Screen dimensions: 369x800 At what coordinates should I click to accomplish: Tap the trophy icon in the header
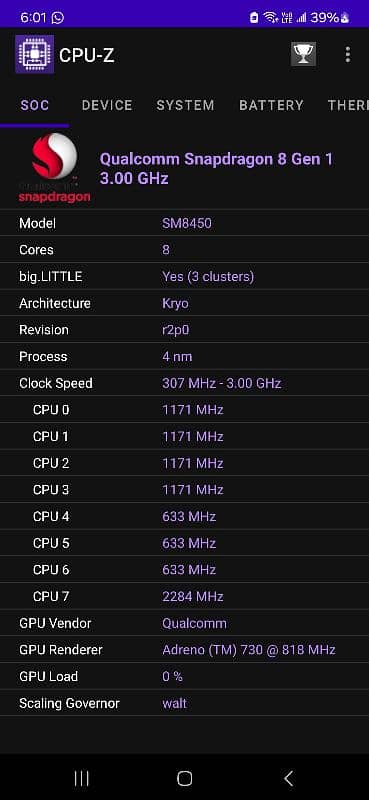pyautogui.click(x=304, y=54)
